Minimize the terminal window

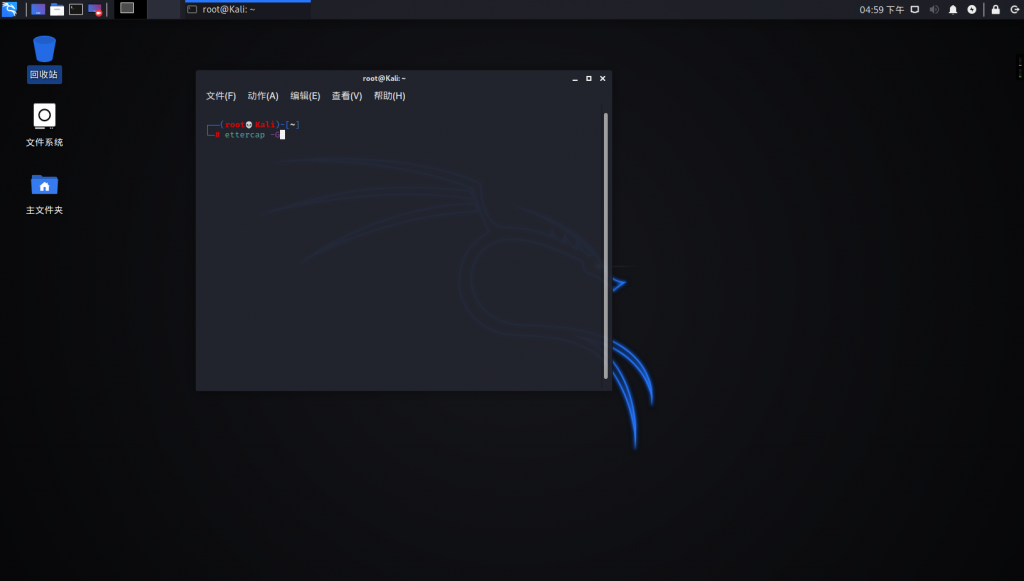575,78
